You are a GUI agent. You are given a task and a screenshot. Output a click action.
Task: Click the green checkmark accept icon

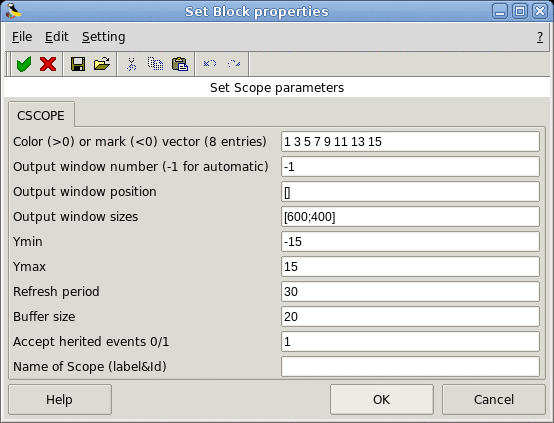click(24, 64)
